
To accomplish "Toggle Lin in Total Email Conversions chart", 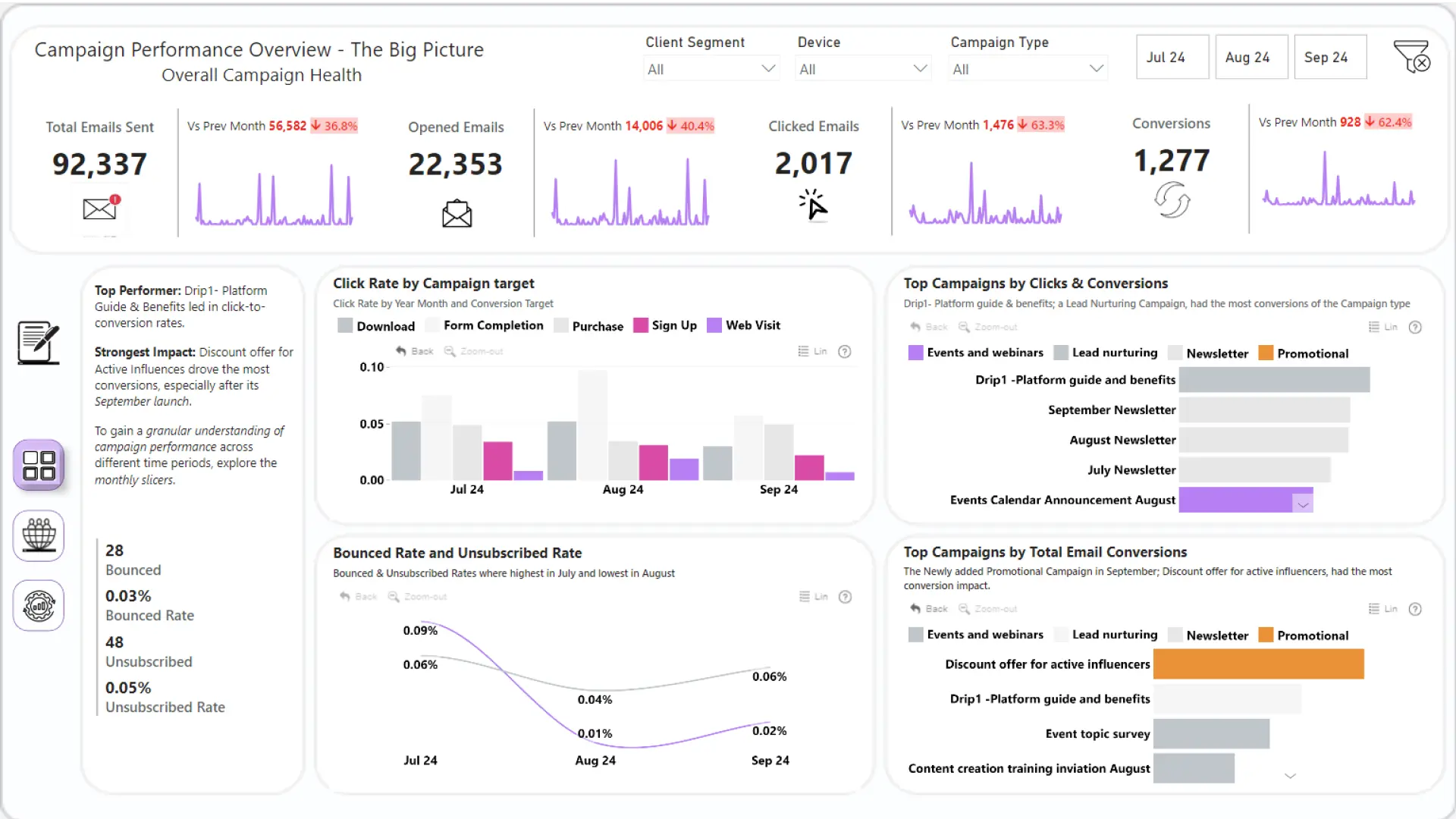I will pos(1382,609).
